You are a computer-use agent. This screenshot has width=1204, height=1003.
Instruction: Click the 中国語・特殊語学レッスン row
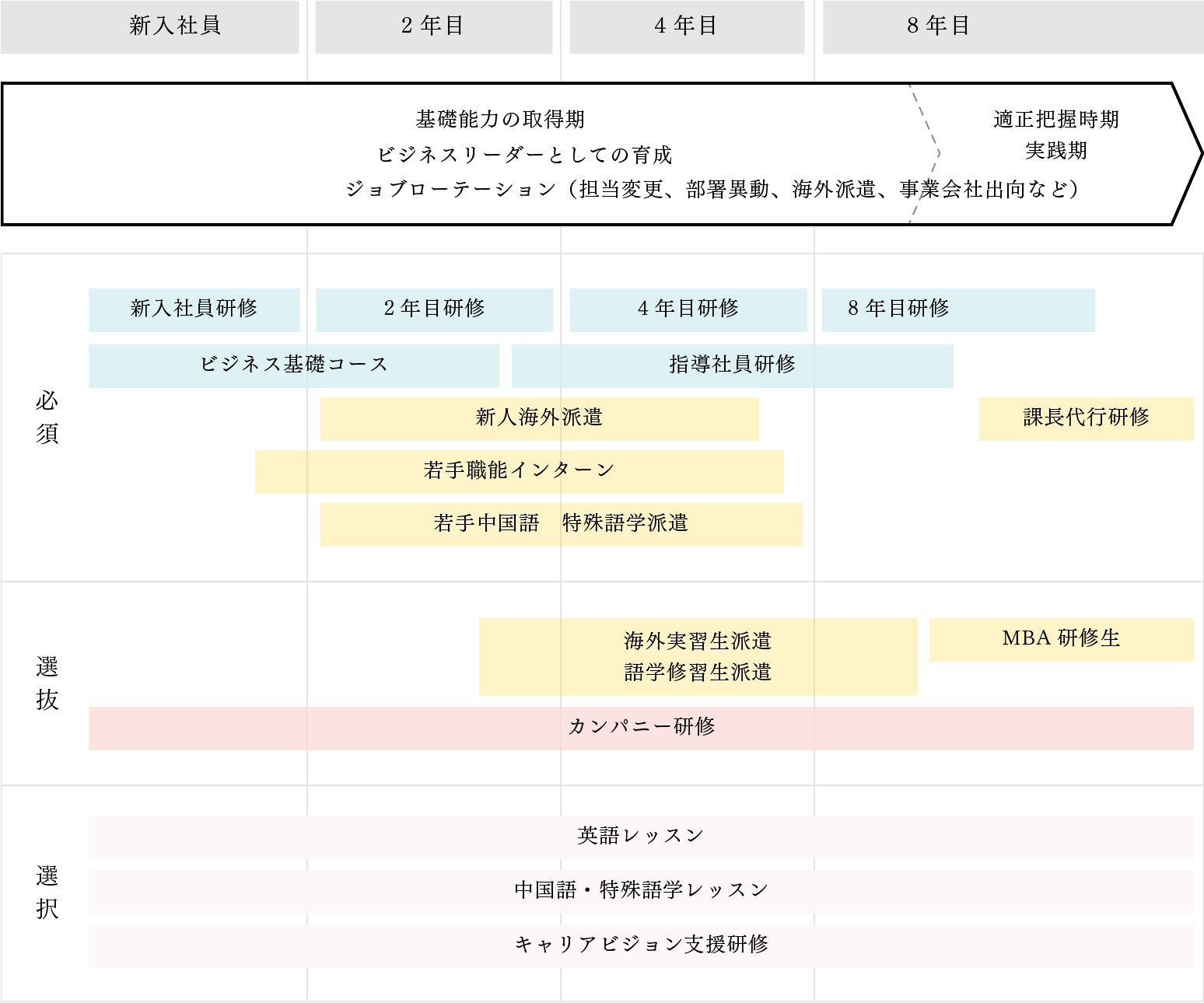point(642,890)
